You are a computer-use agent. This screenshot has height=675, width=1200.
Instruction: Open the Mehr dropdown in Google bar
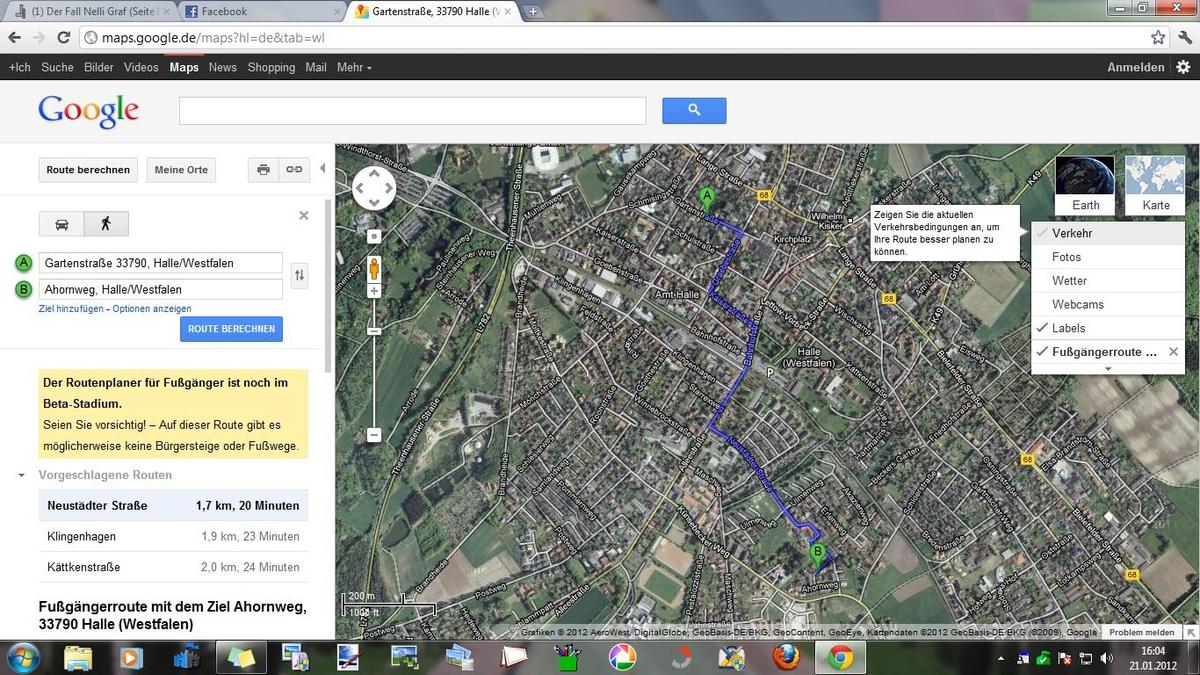point(354,67)
